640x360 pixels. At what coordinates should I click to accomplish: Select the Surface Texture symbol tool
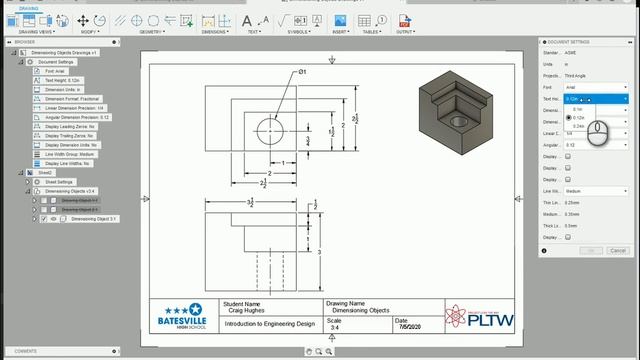283,20
